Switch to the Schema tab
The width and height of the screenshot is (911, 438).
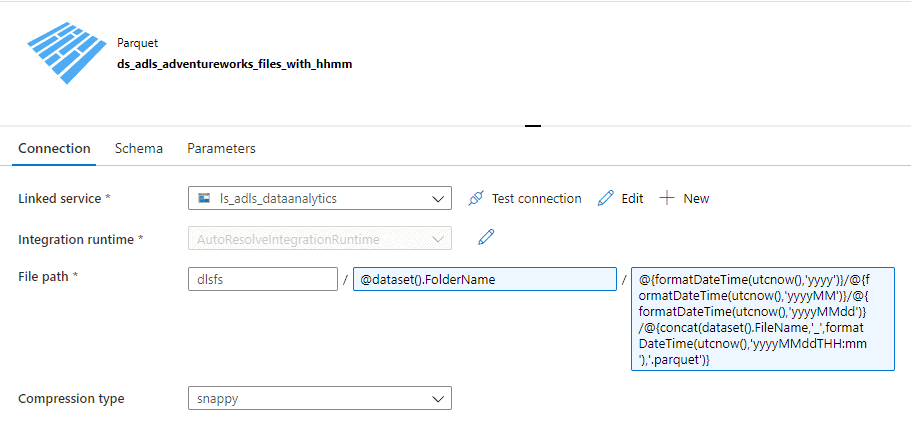click(x=139, y=148)
